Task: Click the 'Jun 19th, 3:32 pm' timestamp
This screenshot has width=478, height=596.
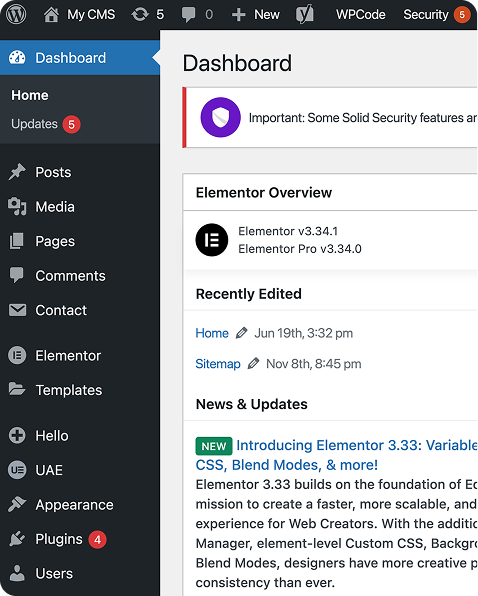Action: point(304,333)
